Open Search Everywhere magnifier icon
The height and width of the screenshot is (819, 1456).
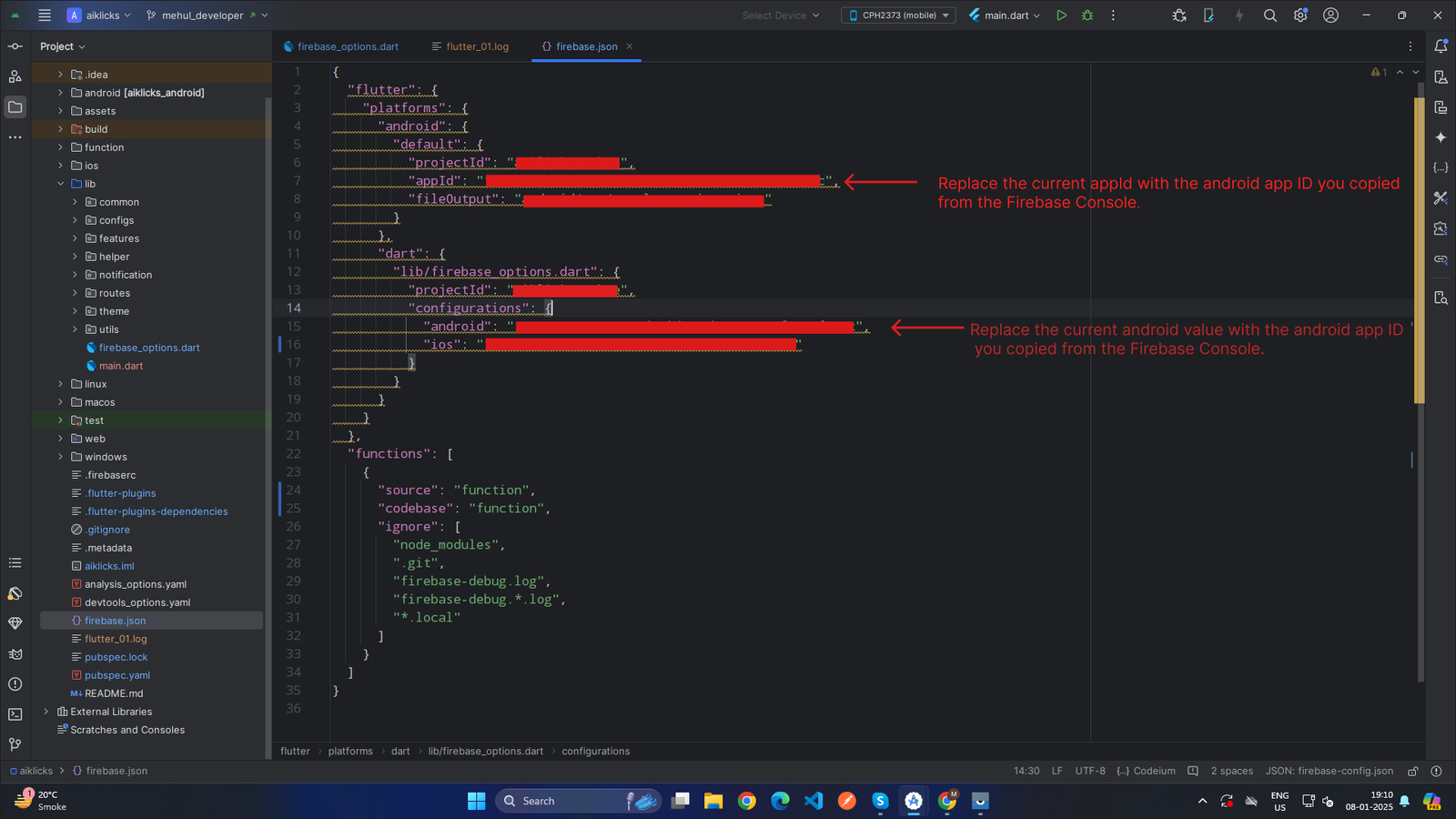pyautogui.click(x=1270, y=15)
